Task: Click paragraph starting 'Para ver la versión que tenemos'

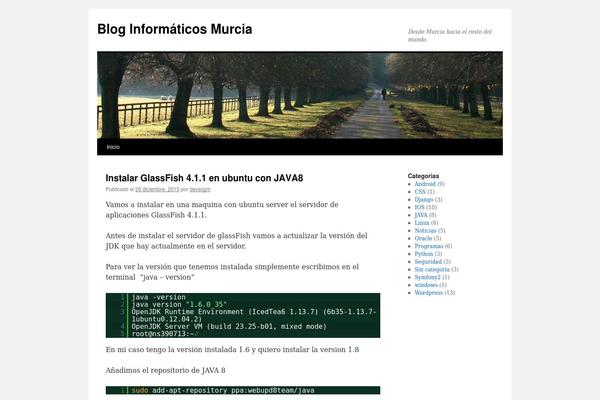Action: (x=232, y=272)
